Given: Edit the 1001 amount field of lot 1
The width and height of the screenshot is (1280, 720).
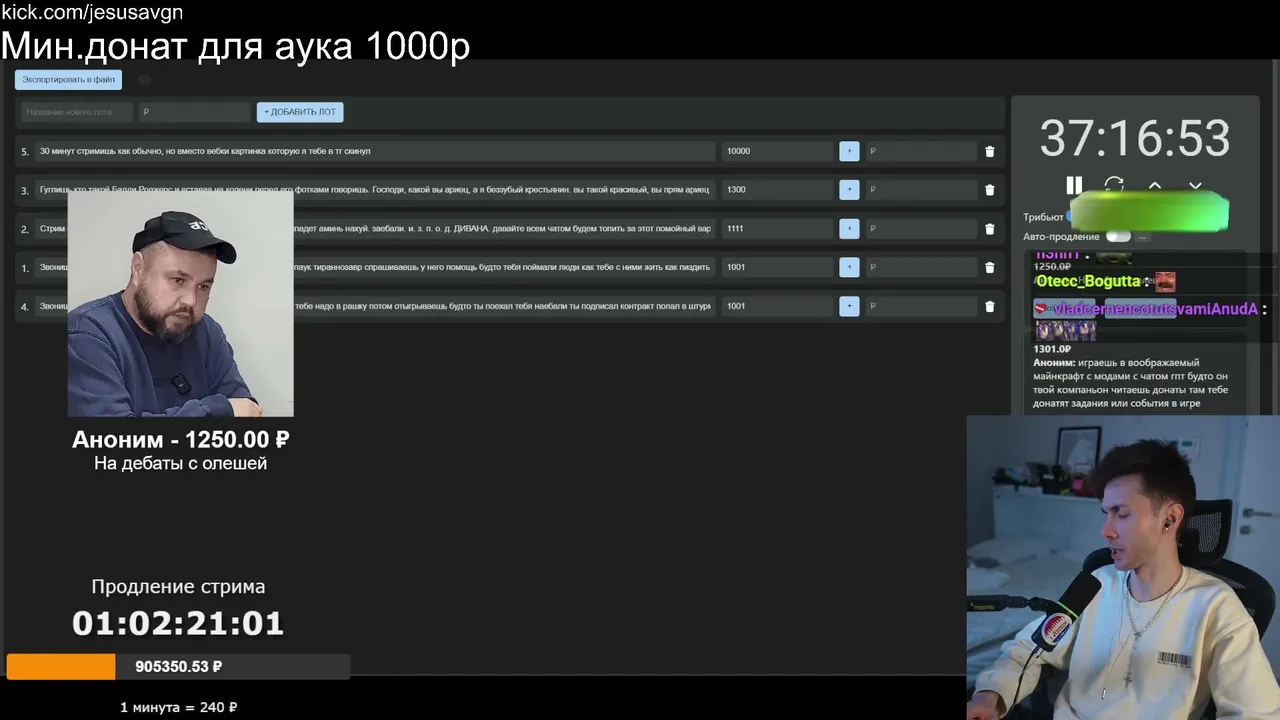Looking at the screenshot, I should click(x=777, y=267).
